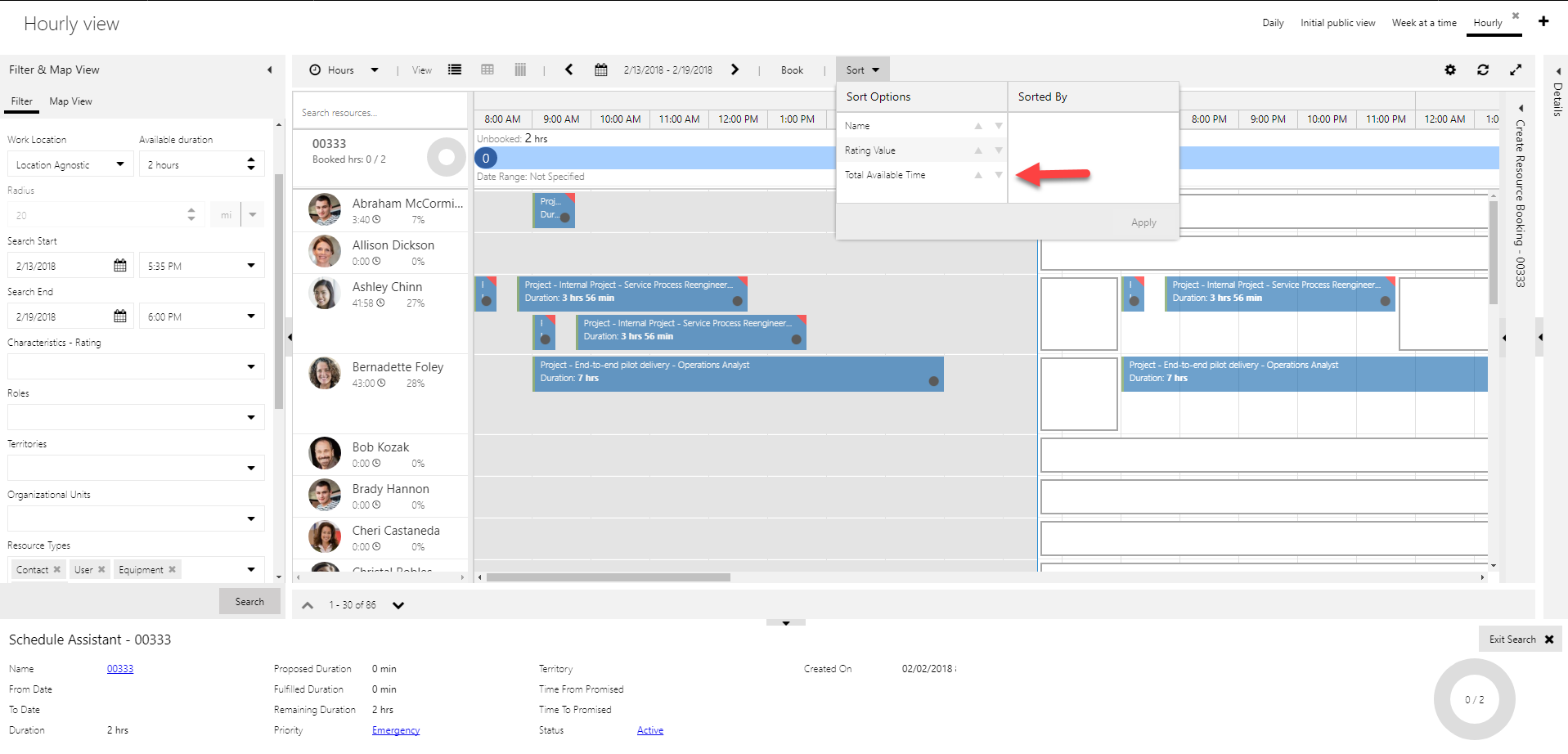Switch to list view icon

point(455,70)
